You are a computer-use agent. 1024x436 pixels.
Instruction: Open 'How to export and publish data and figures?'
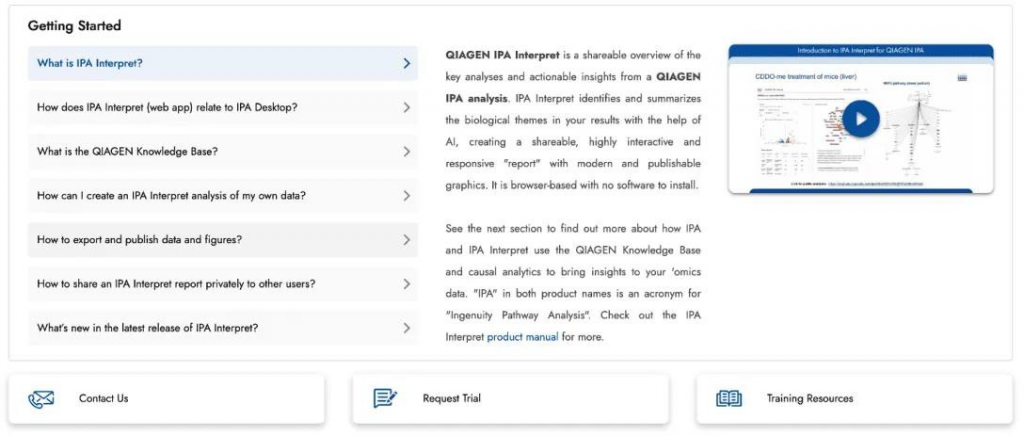point(139,239)
